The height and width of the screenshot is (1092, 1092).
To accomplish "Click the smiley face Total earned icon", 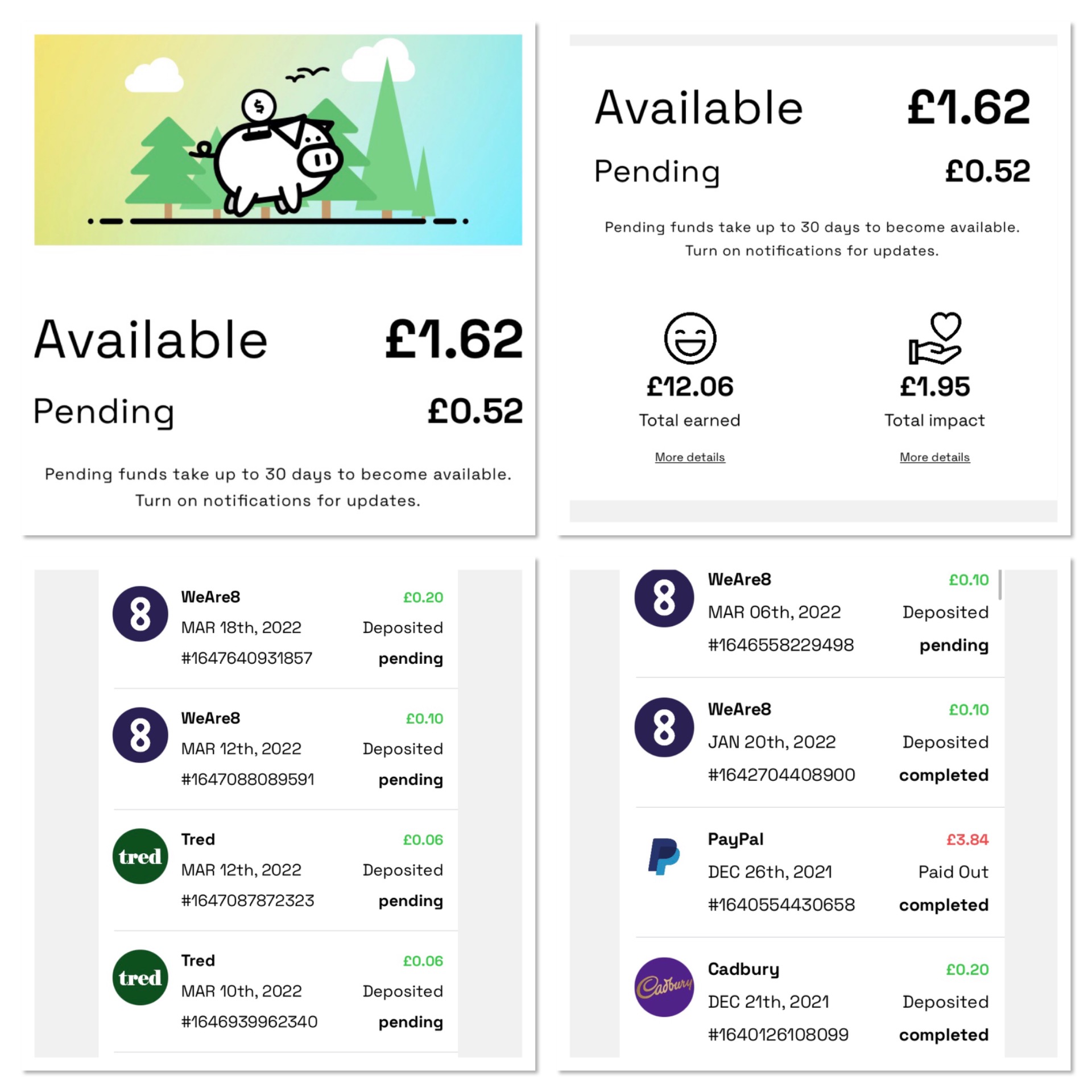I will [690, 338].
